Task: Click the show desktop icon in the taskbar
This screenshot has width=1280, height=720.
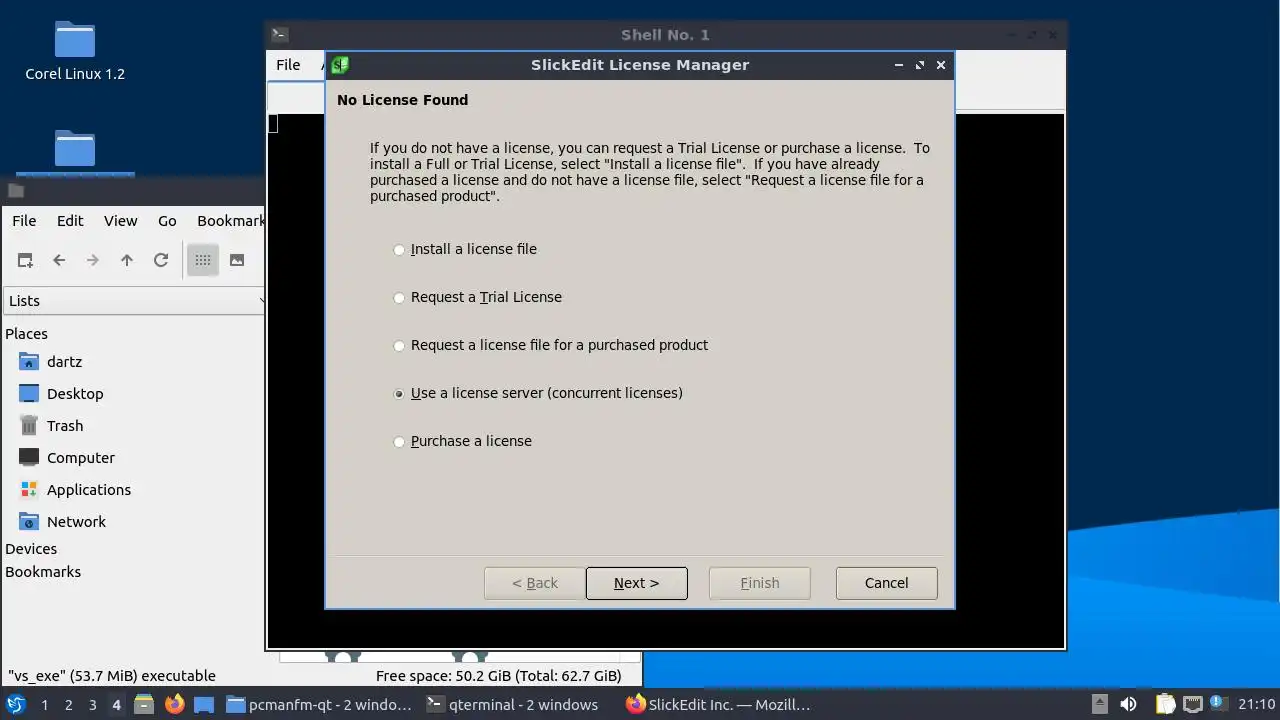Action: click(x=204, y=704)
